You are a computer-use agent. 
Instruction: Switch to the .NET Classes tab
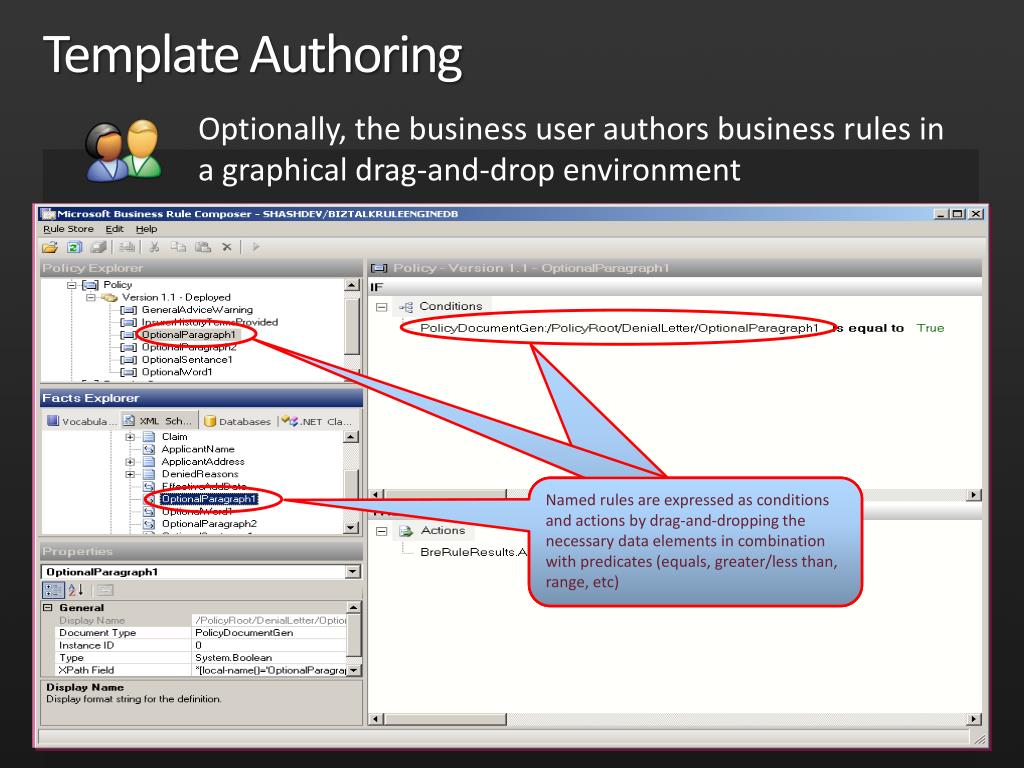(x=317, y=421)
